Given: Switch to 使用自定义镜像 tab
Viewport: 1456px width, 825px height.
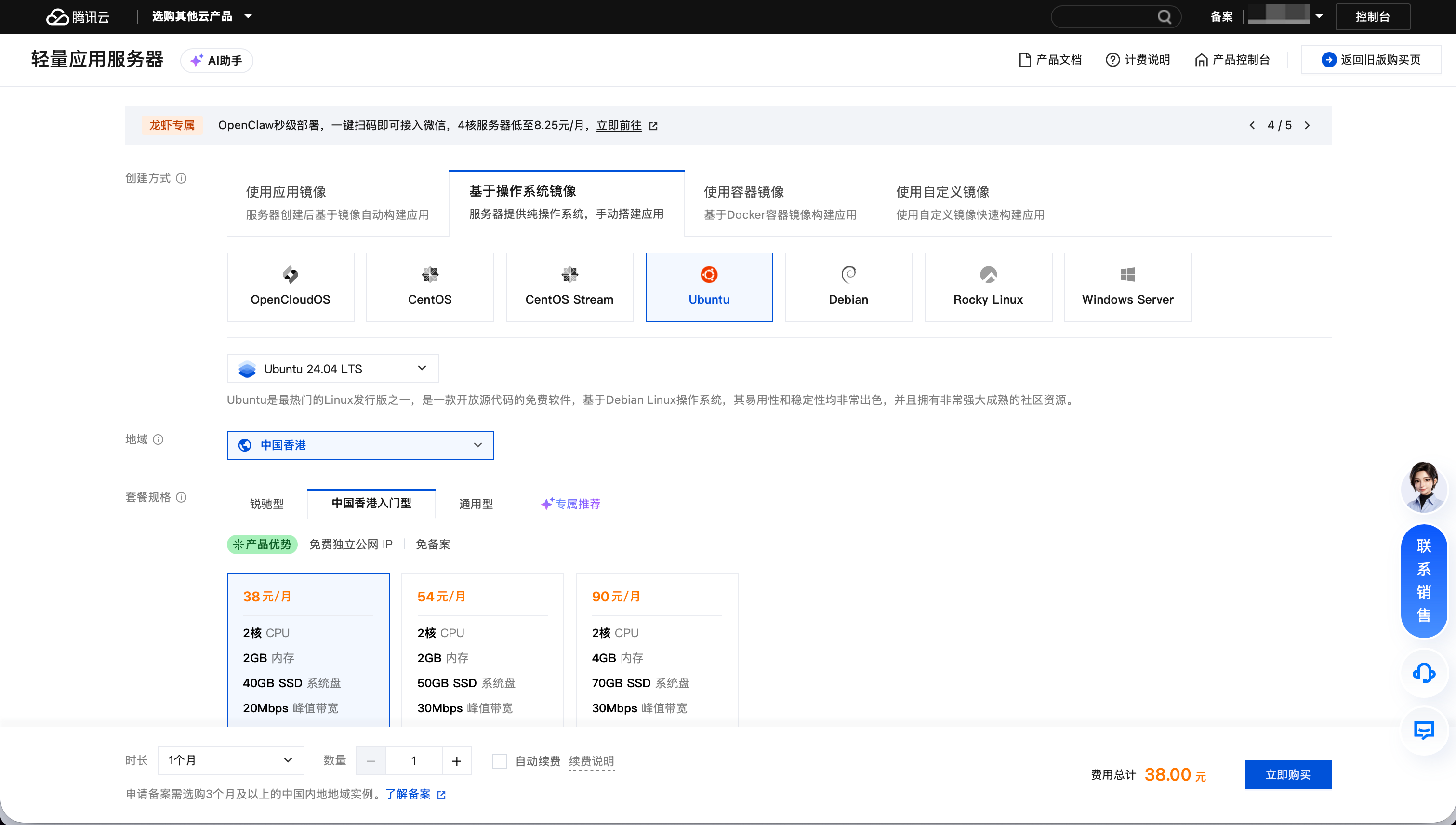Looking at the screenshot, I should click(970, 203).
